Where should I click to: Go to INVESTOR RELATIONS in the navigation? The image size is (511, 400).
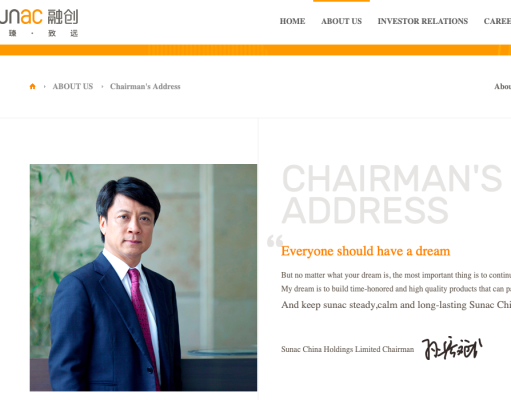coord(423,21)
